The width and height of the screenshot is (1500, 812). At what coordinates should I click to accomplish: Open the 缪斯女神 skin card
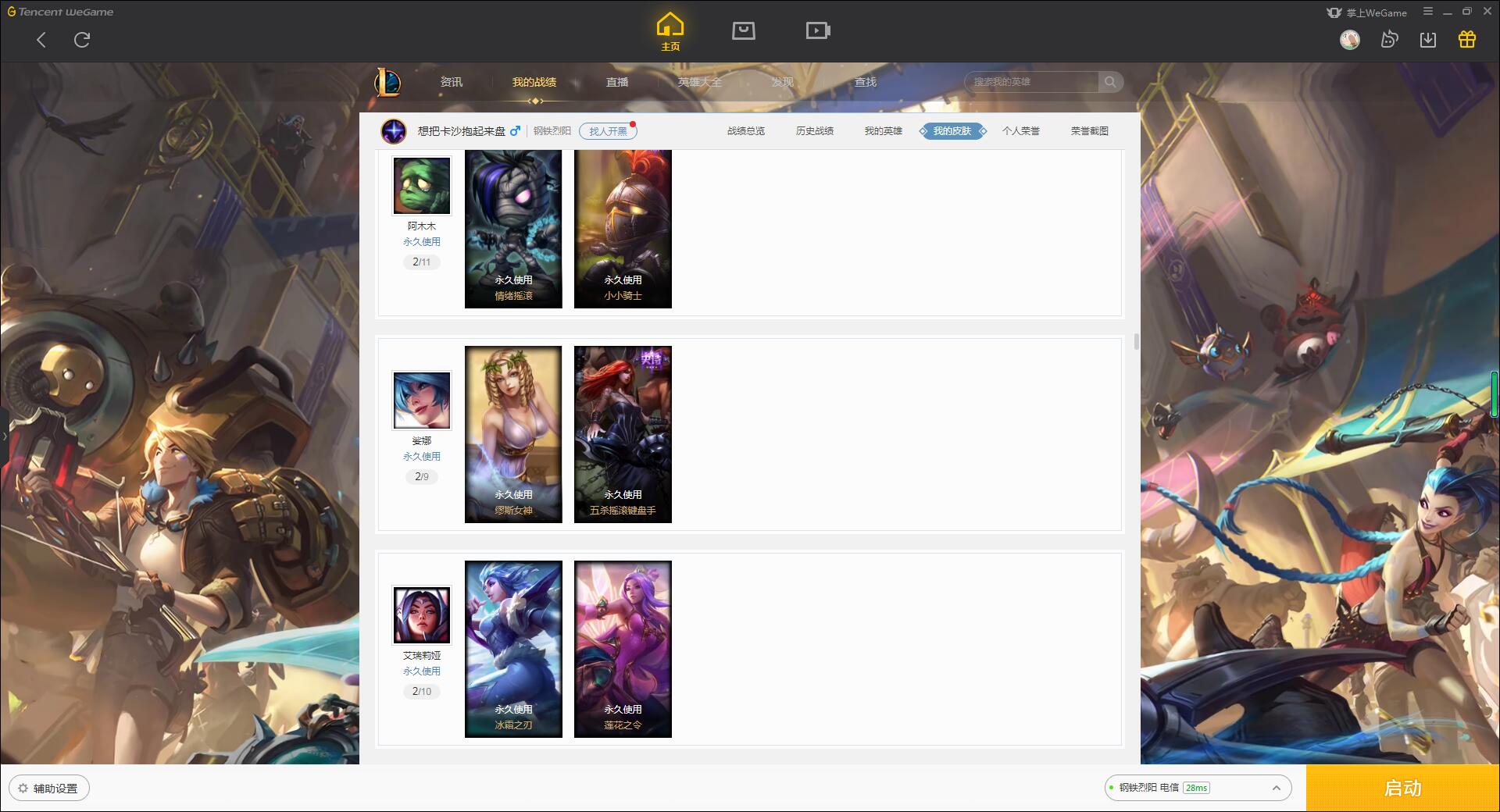click(x=513, y=434)
